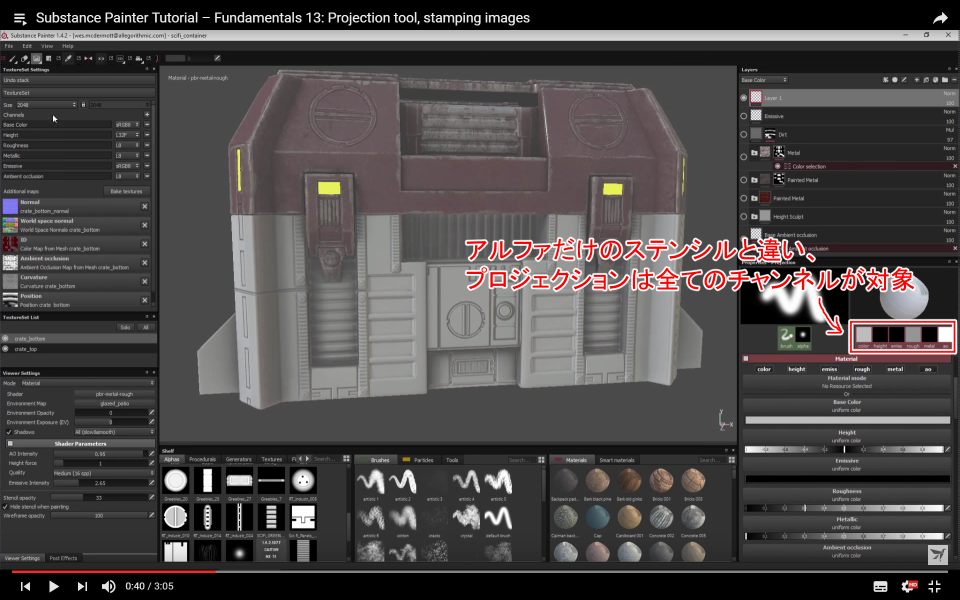Click the add mask circle icon in Layers

[894, 80]
